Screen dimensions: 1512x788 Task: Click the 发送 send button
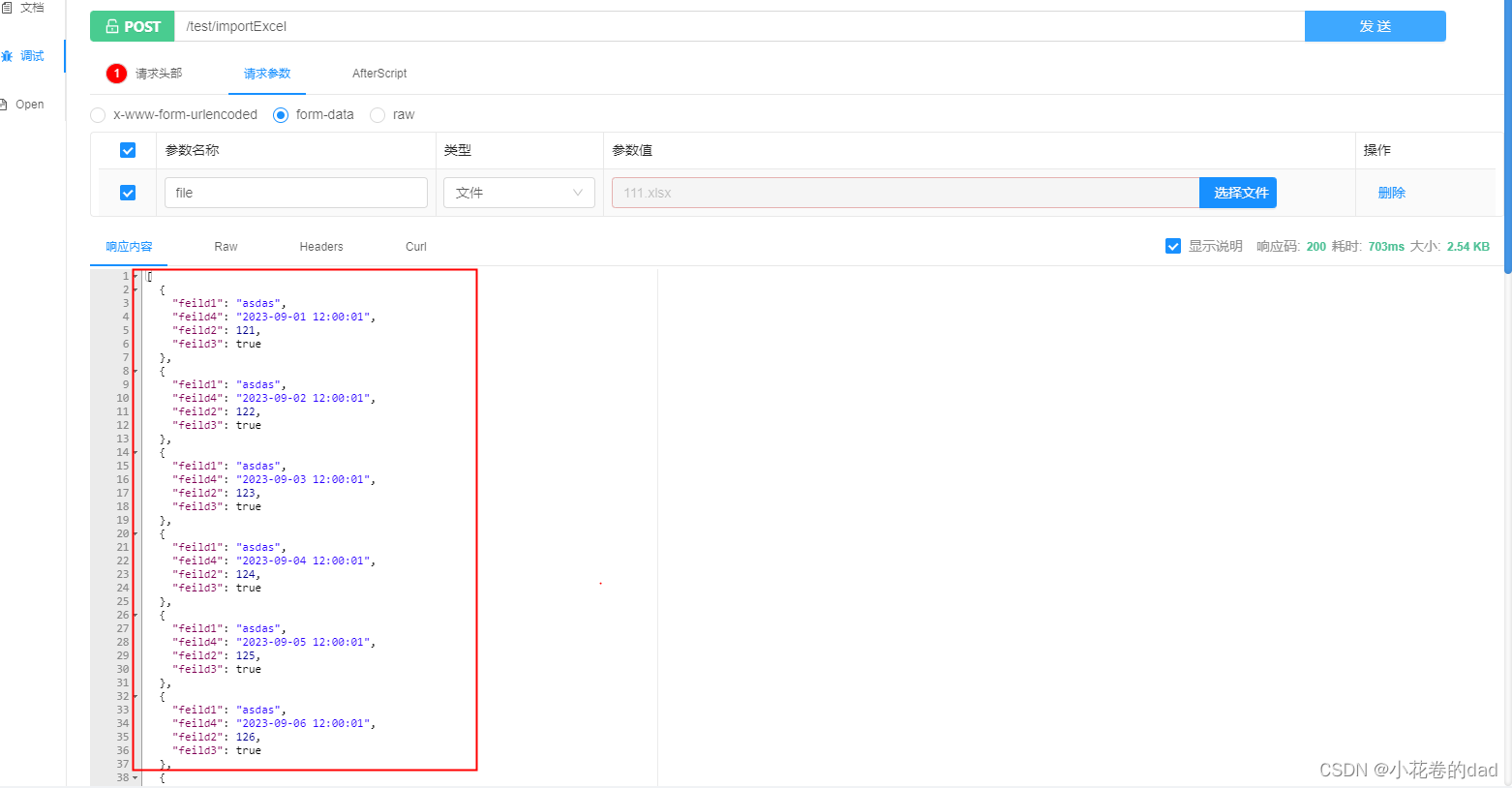tap(1376, 26)
